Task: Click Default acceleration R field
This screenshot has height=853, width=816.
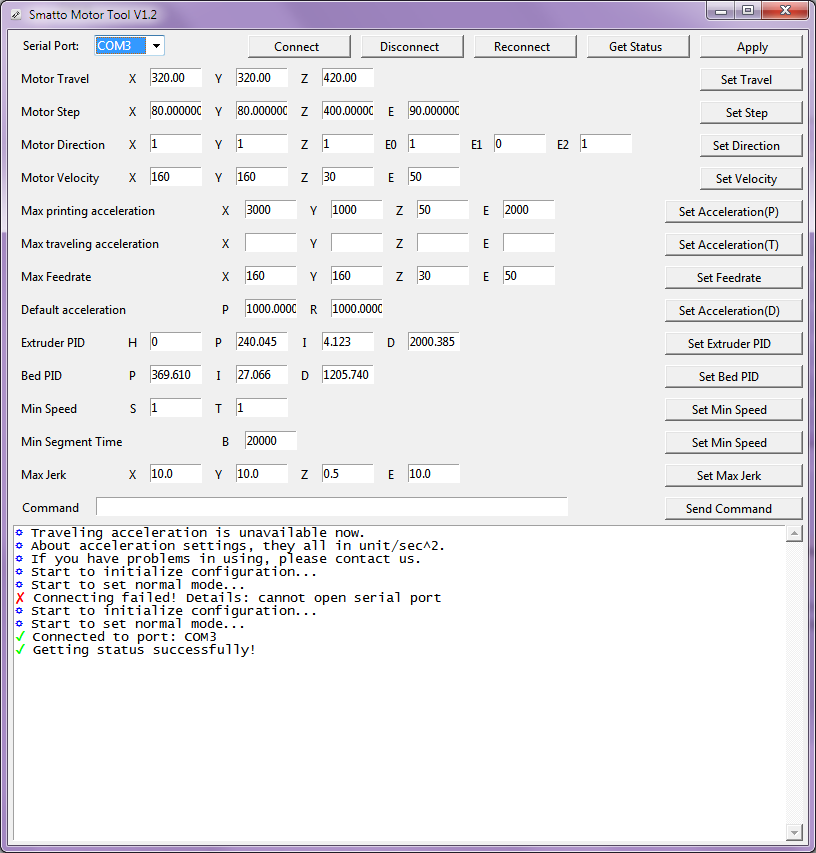Action: pos(356,309)
